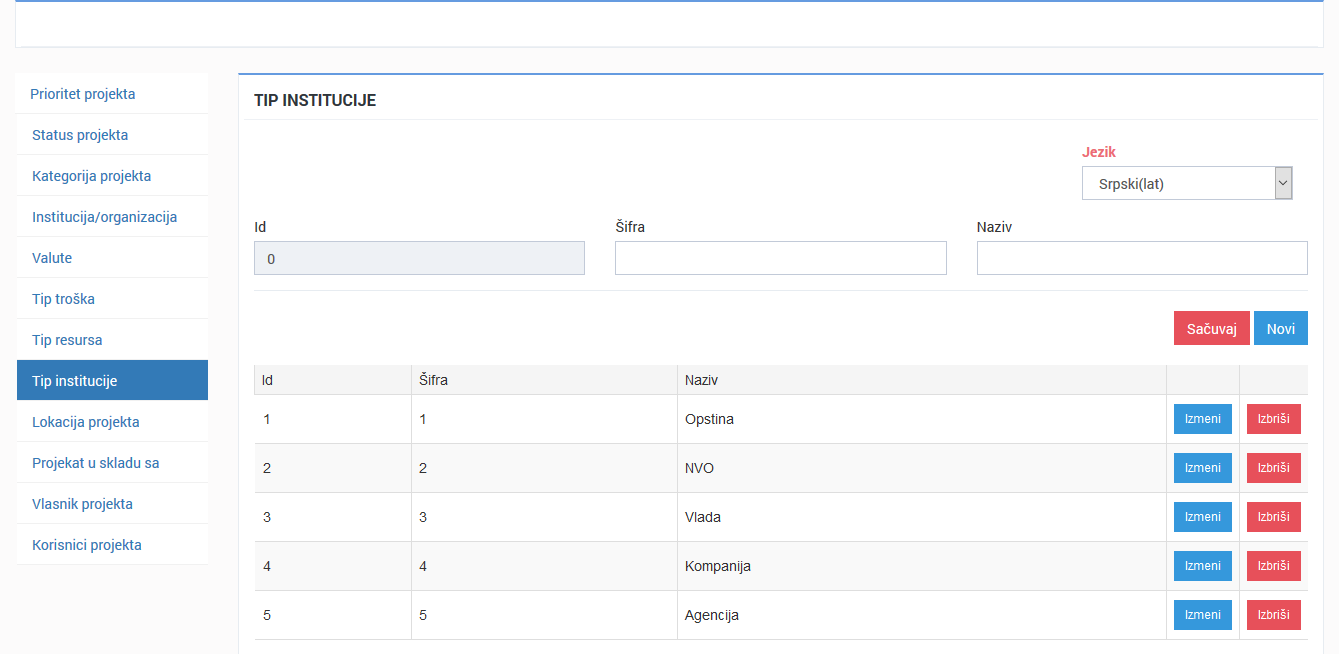1339x654 pixels.
Task: Open Institucija/organizacija page
Action: [x=104, y=217]
